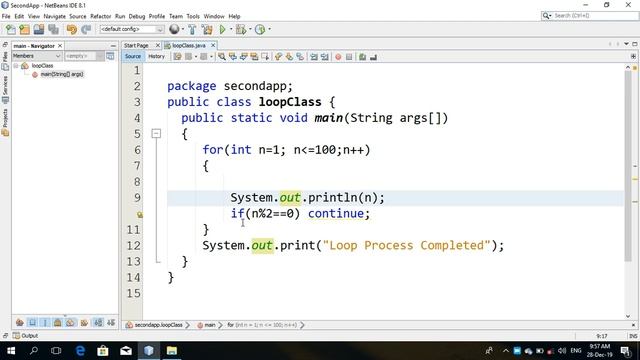The height and width of the screenshot is (360, 640).
Task: Open the Tools menu
Action: click(193, 16)
